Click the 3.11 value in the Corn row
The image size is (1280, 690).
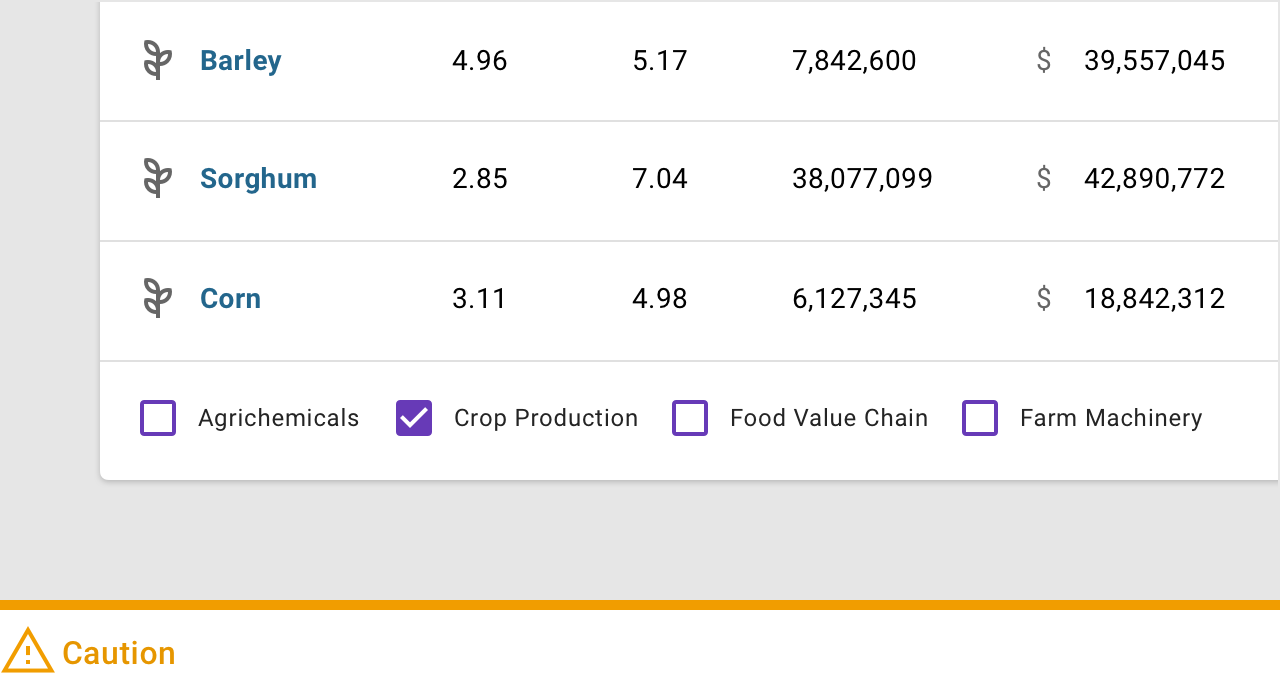(479, 299)
